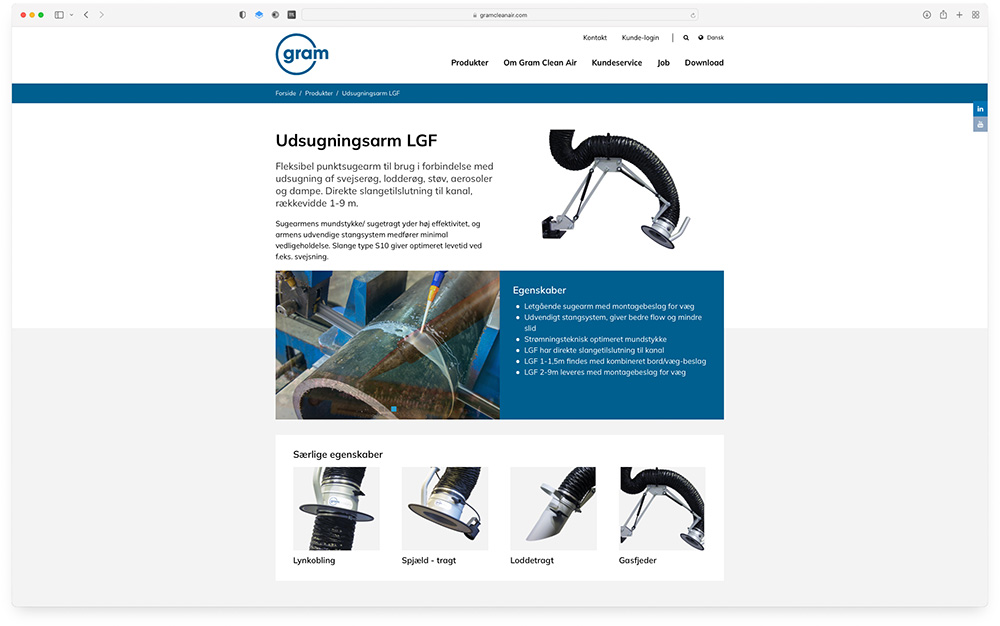Image resolution: width=1000 pixels, height=626 pixels.
Task: Go to Produkter breadcrumb
Action: point(319,93)
